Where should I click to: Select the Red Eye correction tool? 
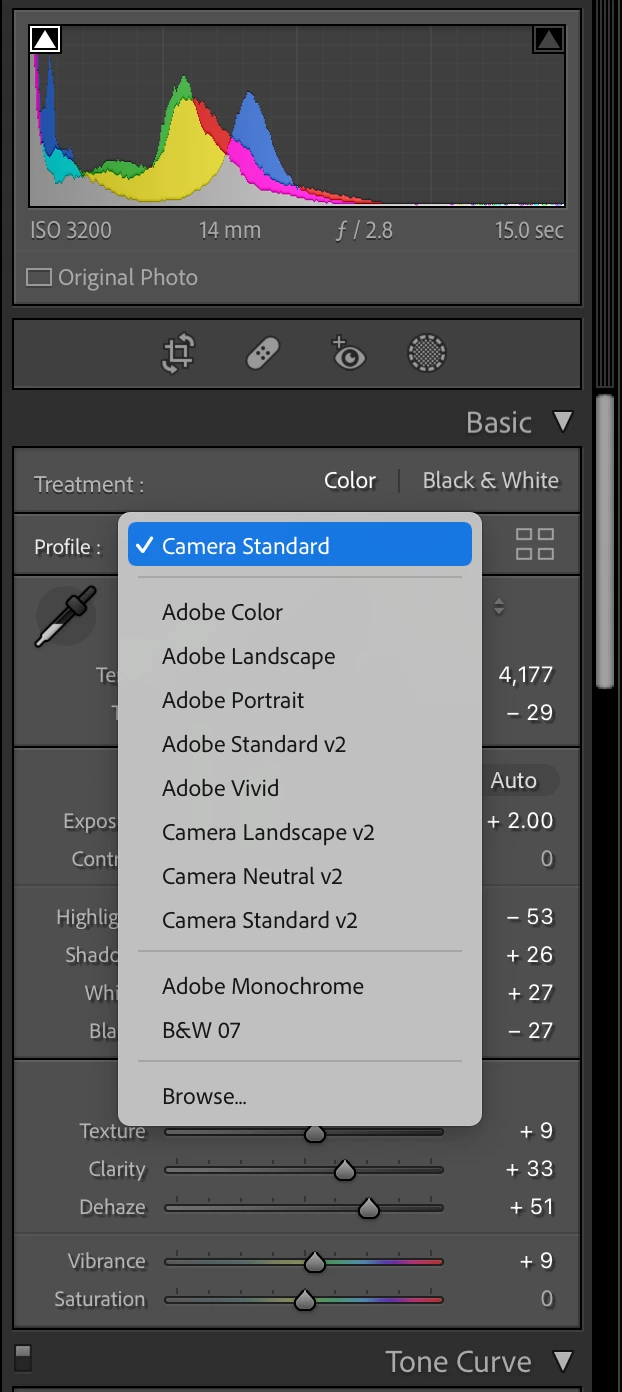[x=347, y=354]
